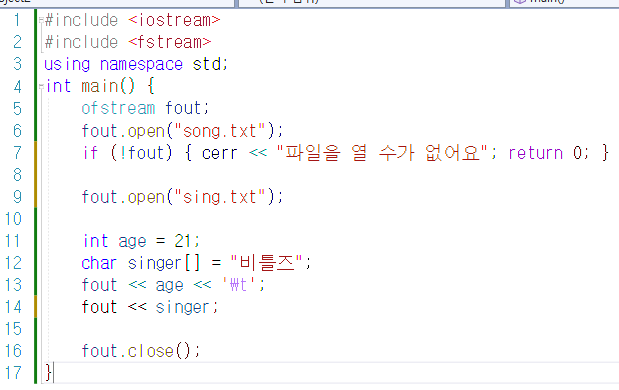This screenshot has width=619, height=390.
Task: Click the main function name
Action: pyautogui.click(x=99, y=86)
